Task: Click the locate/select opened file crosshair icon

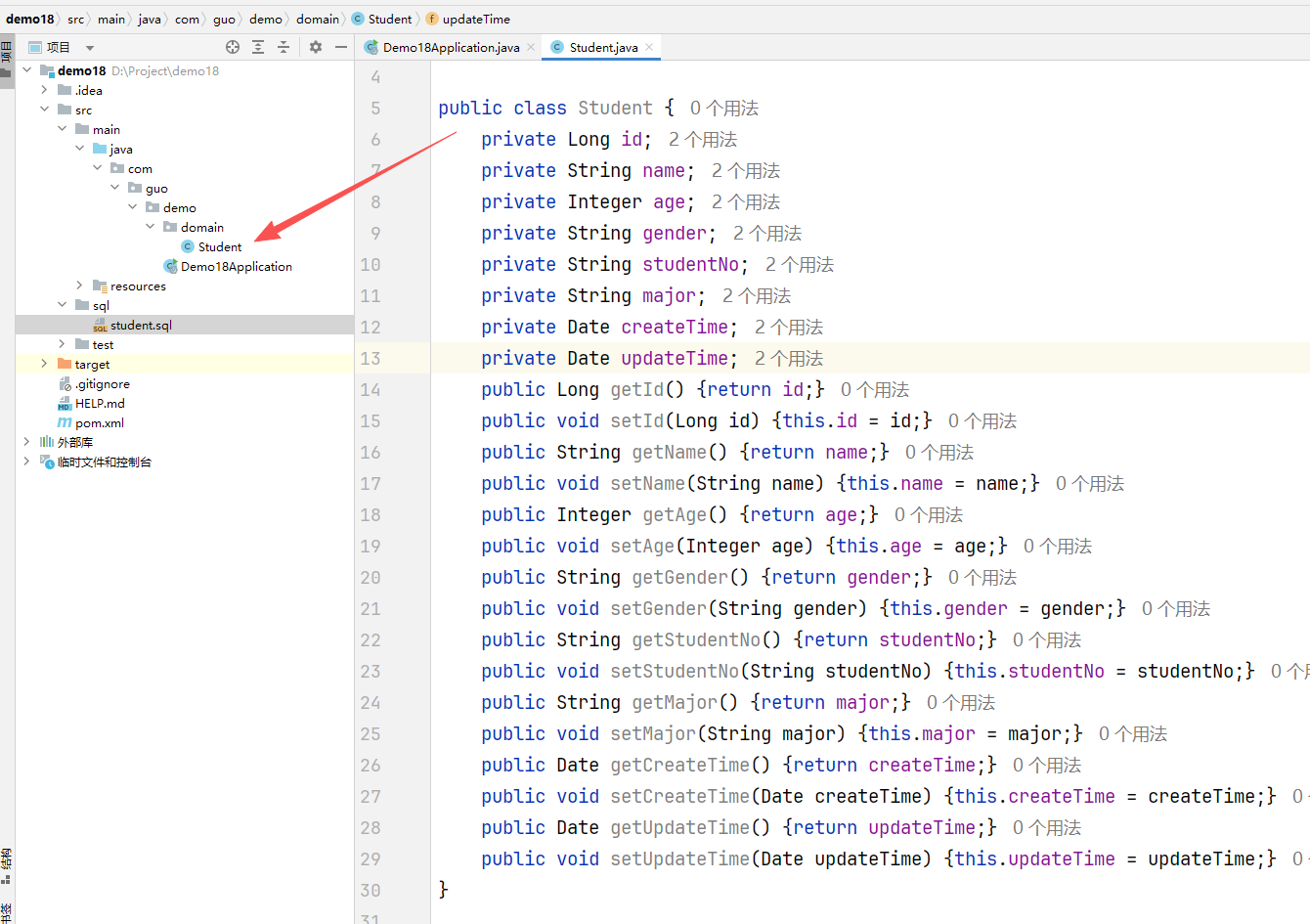Action: (x=233, y=47)
